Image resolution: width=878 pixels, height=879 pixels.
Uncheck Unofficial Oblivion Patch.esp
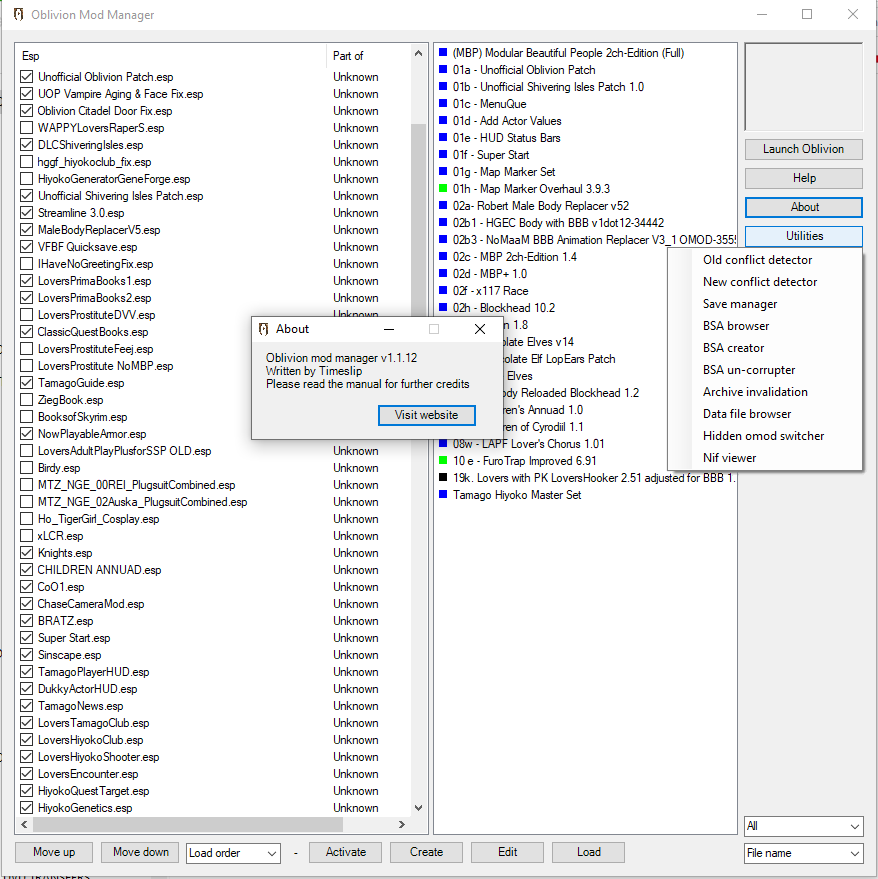point(26,76)
